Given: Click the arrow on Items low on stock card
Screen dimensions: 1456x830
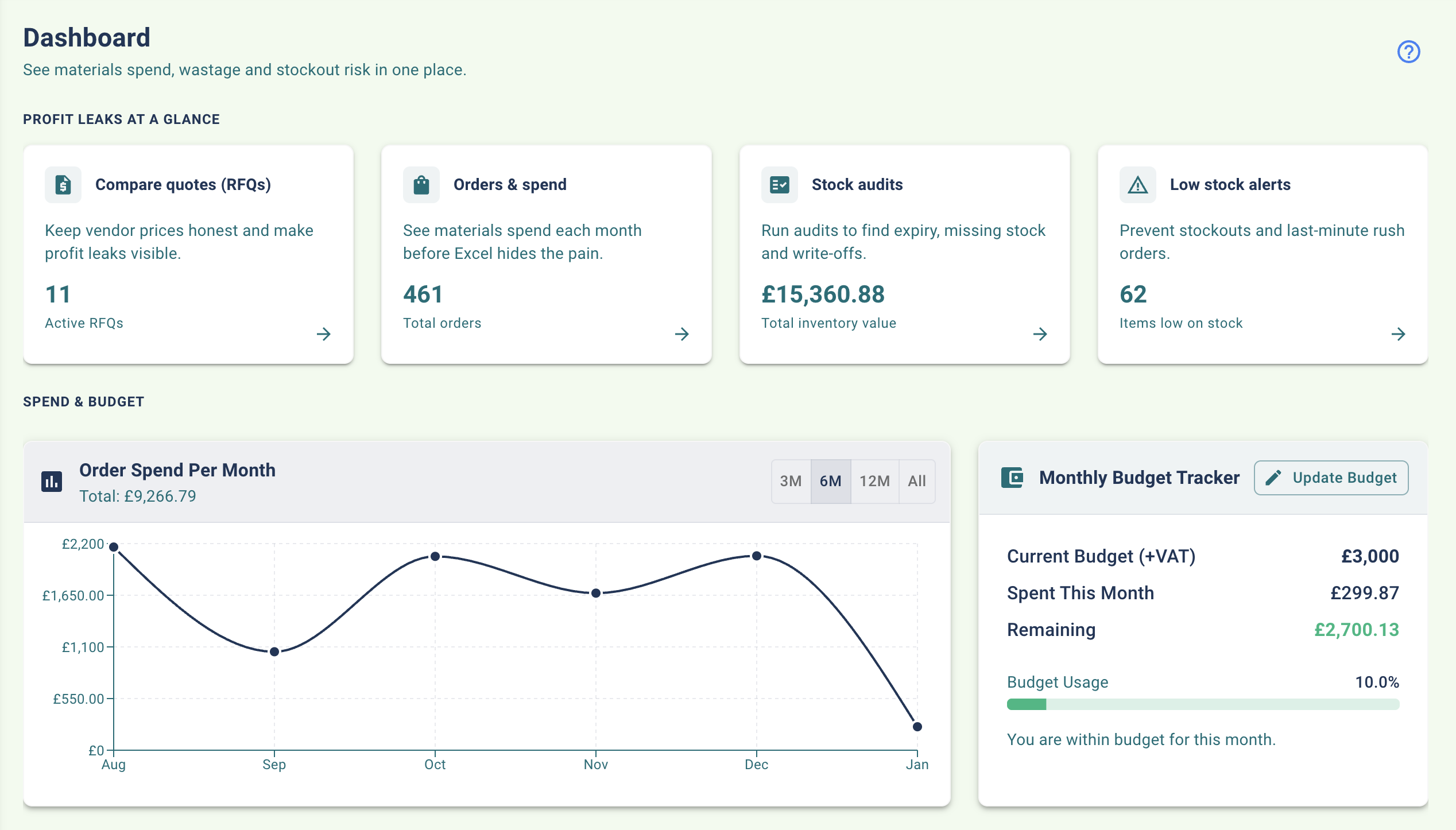Looking at the screenshot, I should (1398, 333).
